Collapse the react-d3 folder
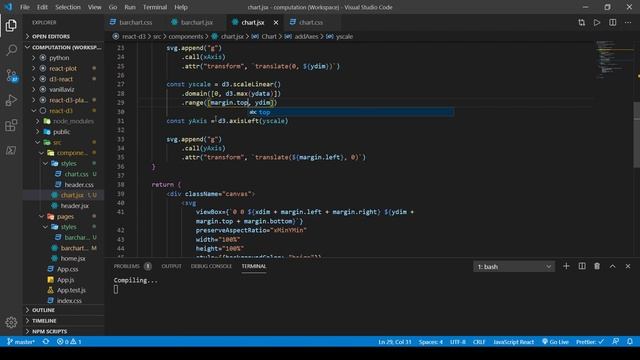 (x=63, y=111)
